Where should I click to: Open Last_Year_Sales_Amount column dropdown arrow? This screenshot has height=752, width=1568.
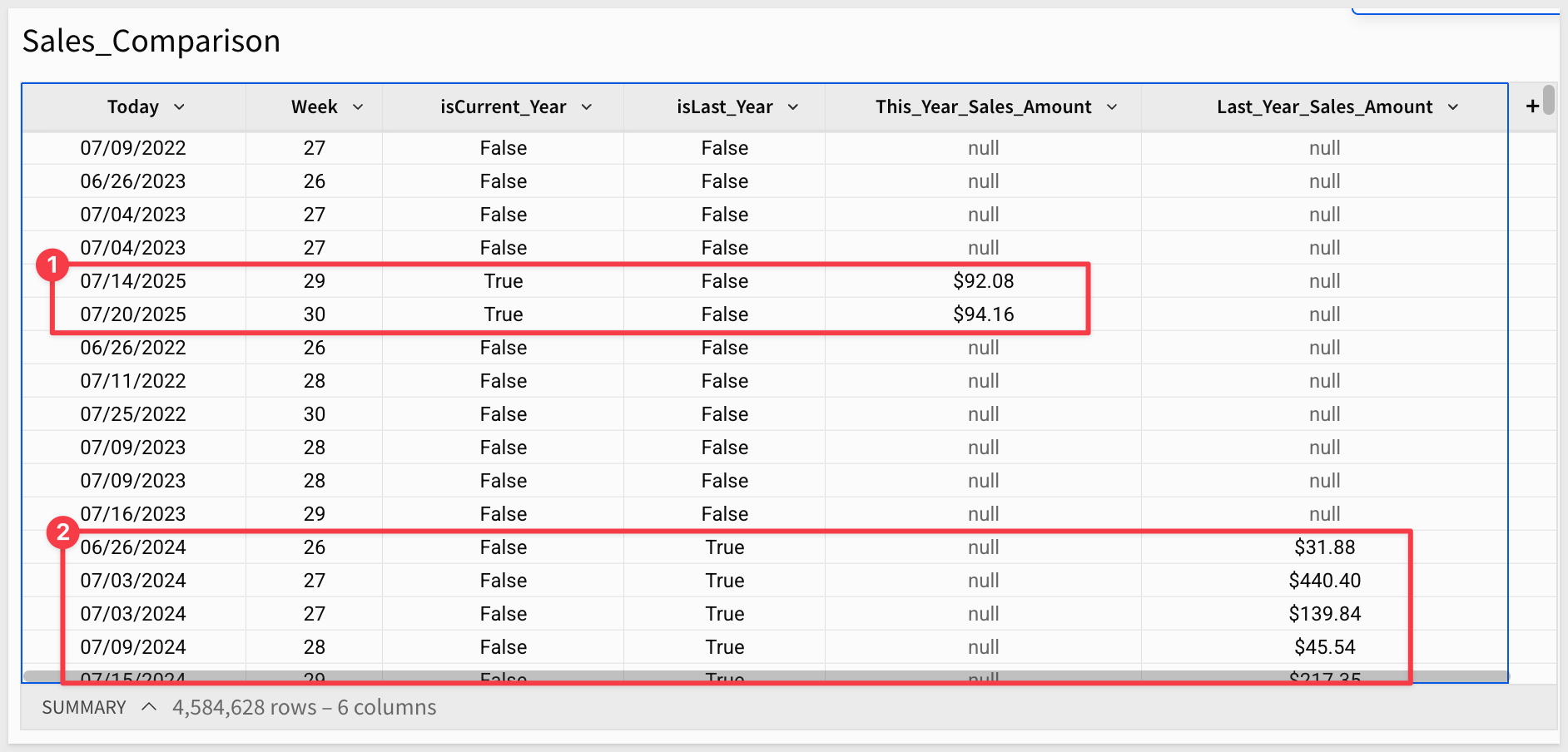1453,107
